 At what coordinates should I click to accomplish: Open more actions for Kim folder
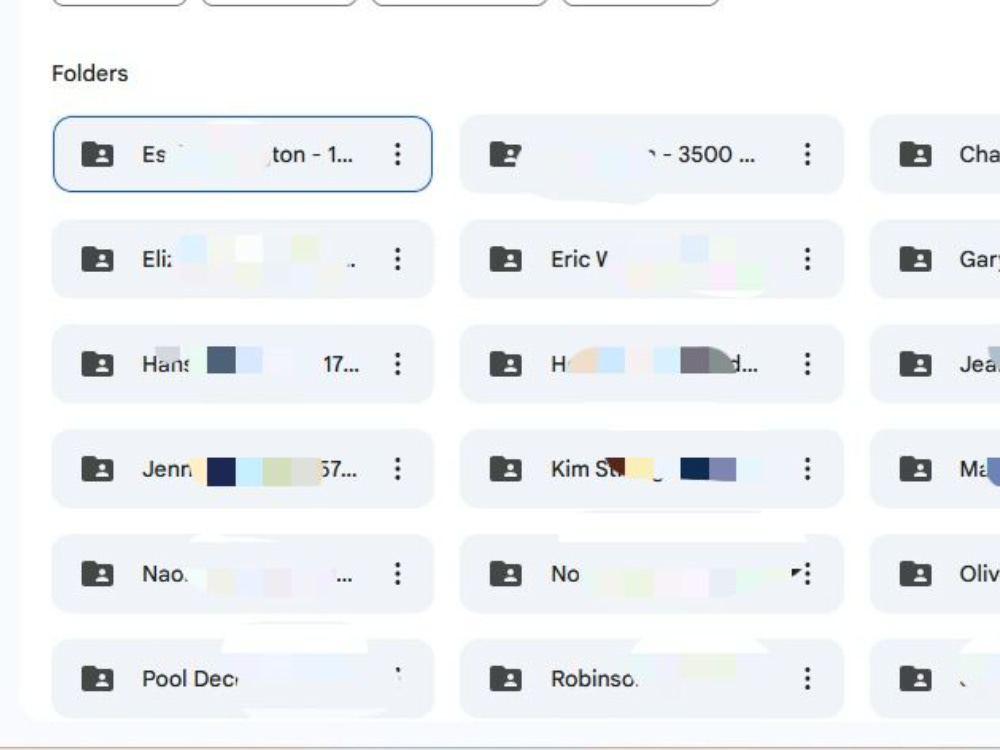(x=807, y=469)
